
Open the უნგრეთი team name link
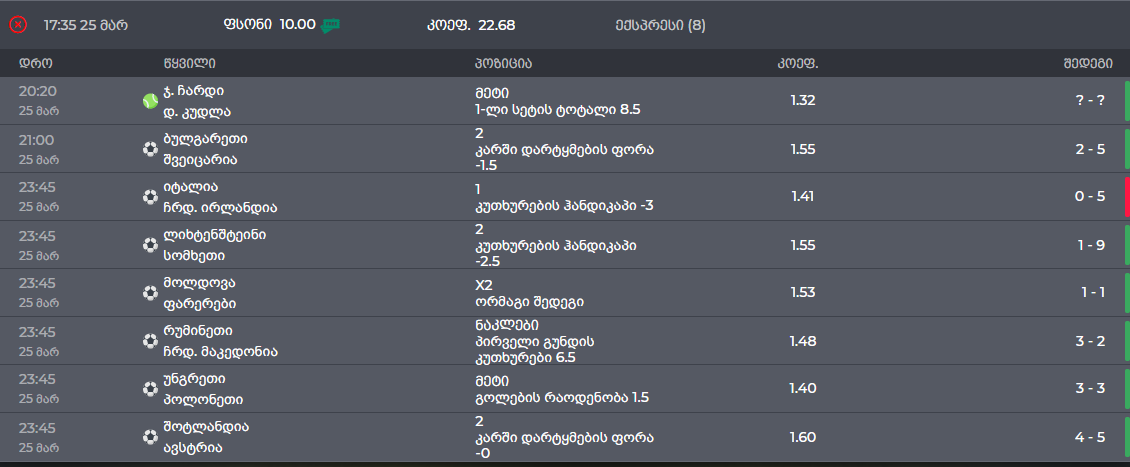coord(194,379)
